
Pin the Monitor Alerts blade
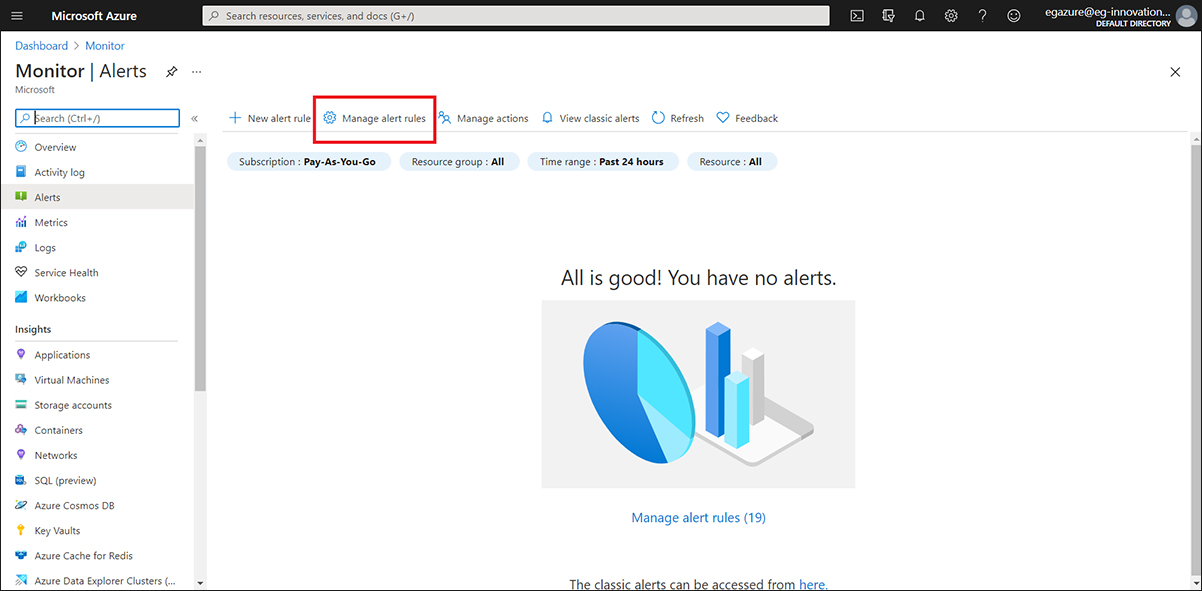click(171, 72)
